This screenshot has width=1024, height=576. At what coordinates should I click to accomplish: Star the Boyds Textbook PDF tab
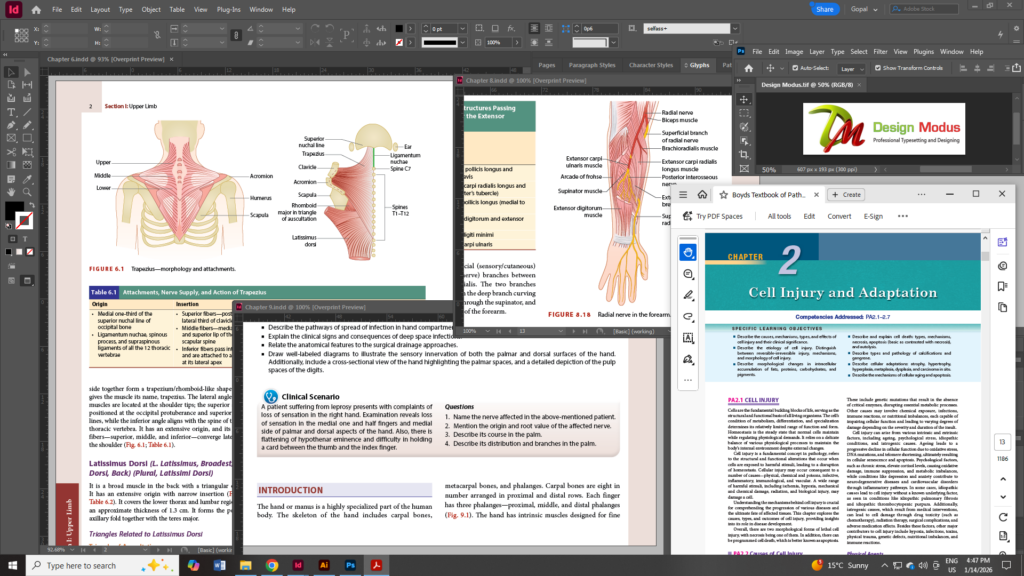(723, 195)
